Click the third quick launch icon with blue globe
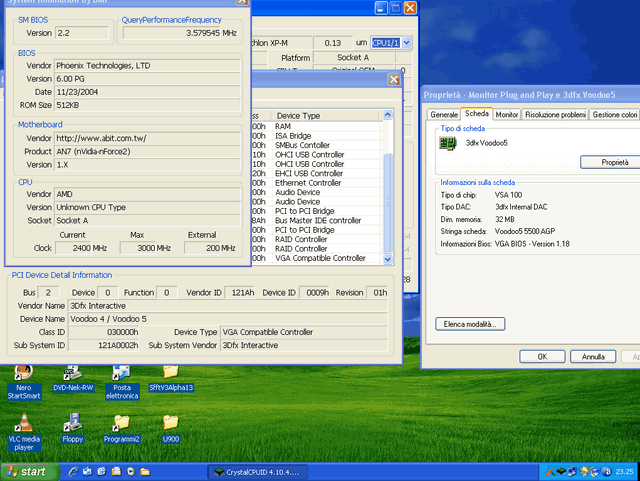The width and height of the screenshot is (640, 481). point(102,472)
